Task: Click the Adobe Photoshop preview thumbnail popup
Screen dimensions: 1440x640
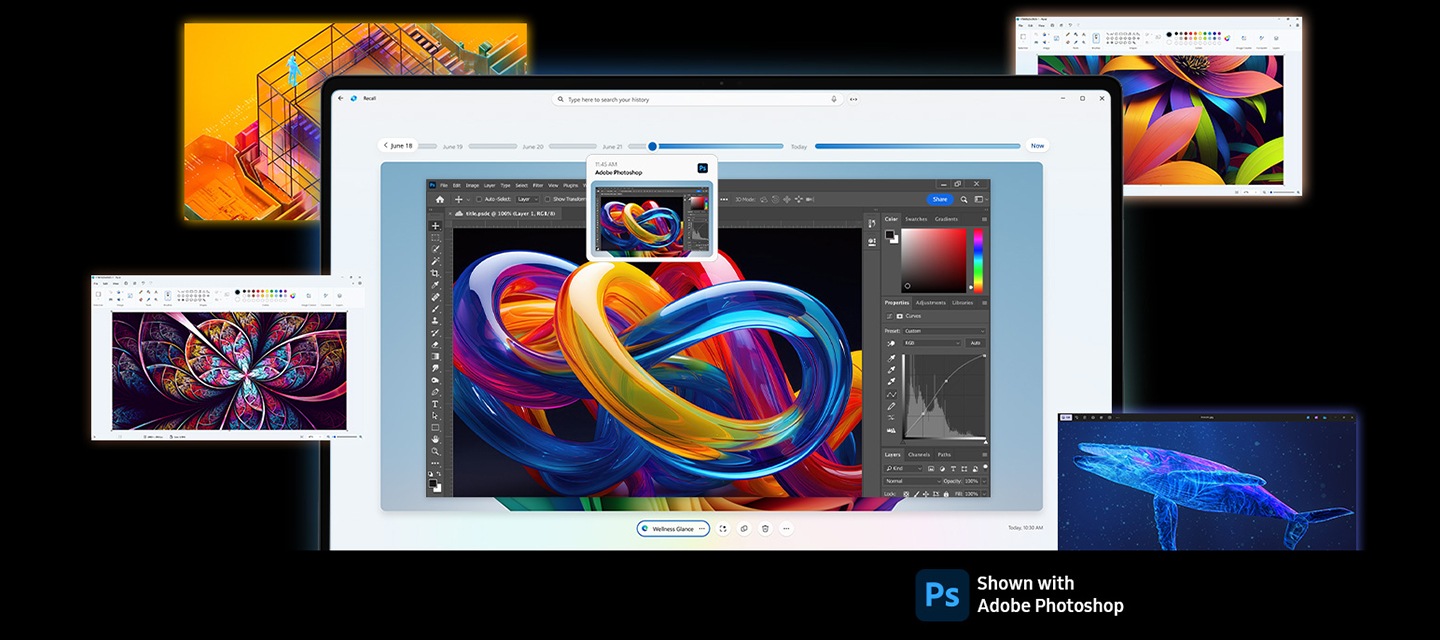Action: point(652,208)
